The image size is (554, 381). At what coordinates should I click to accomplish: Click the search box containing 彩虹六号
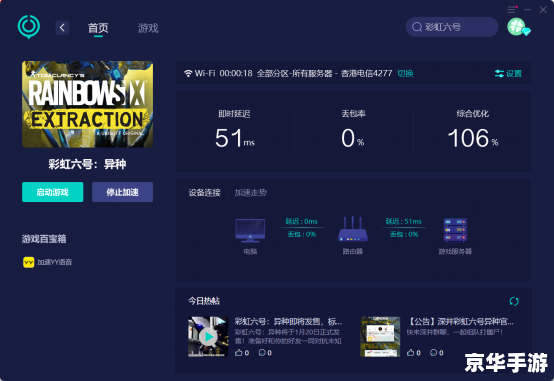(452, 27)
